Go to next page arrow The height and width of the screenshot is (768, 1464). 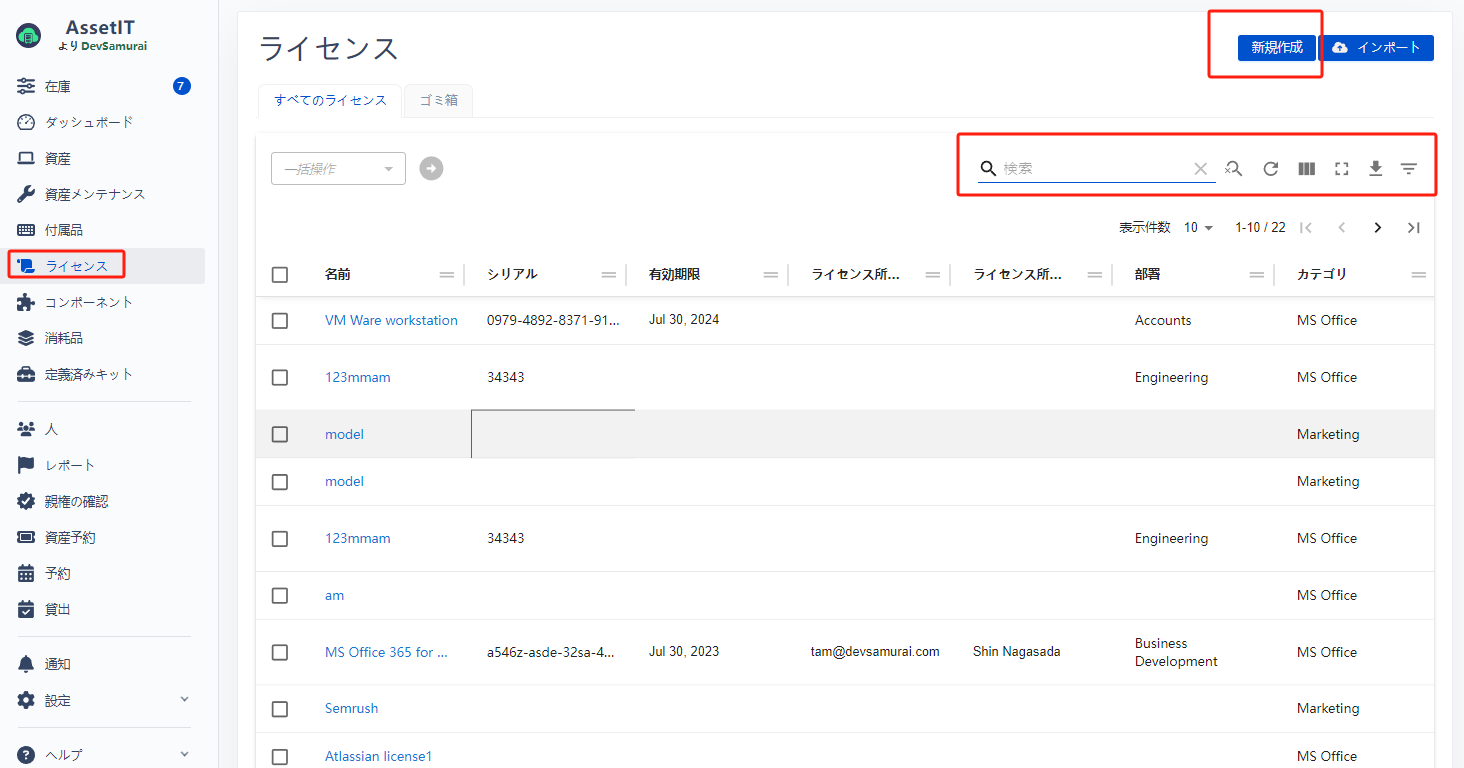point(1378,228)
